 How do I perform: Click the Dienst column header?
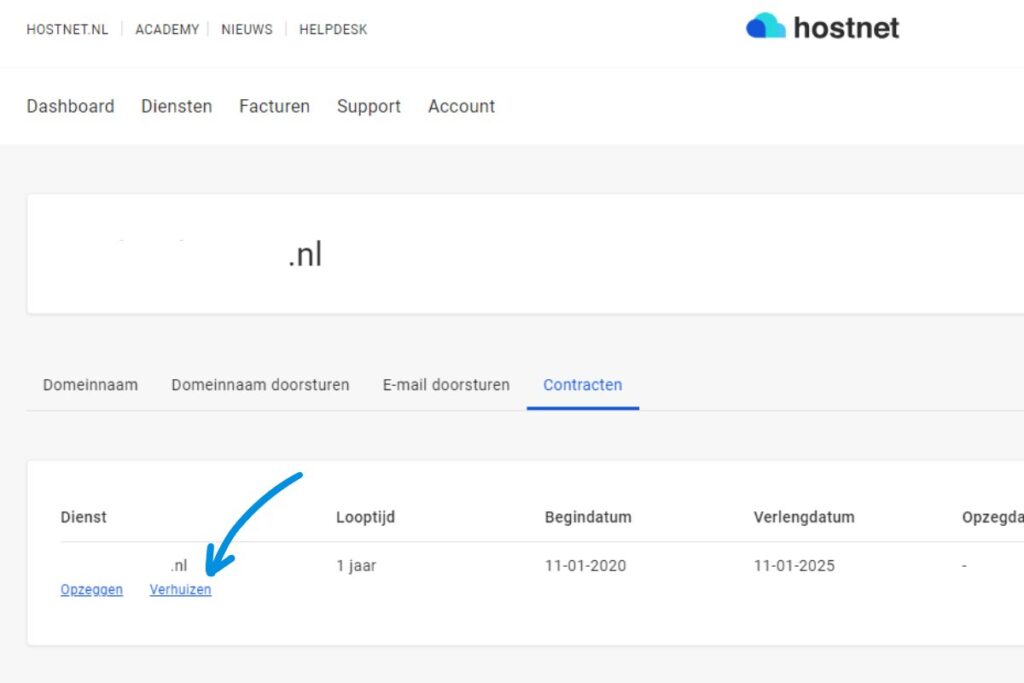coord(83,517)
